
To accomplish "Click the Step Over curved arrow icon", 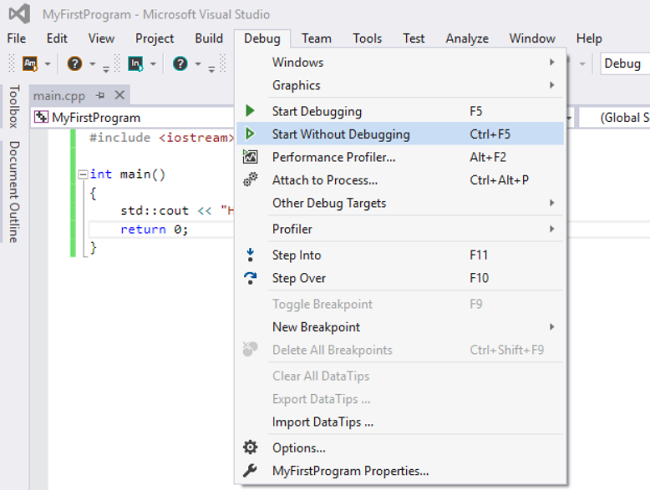I will 251,278.
